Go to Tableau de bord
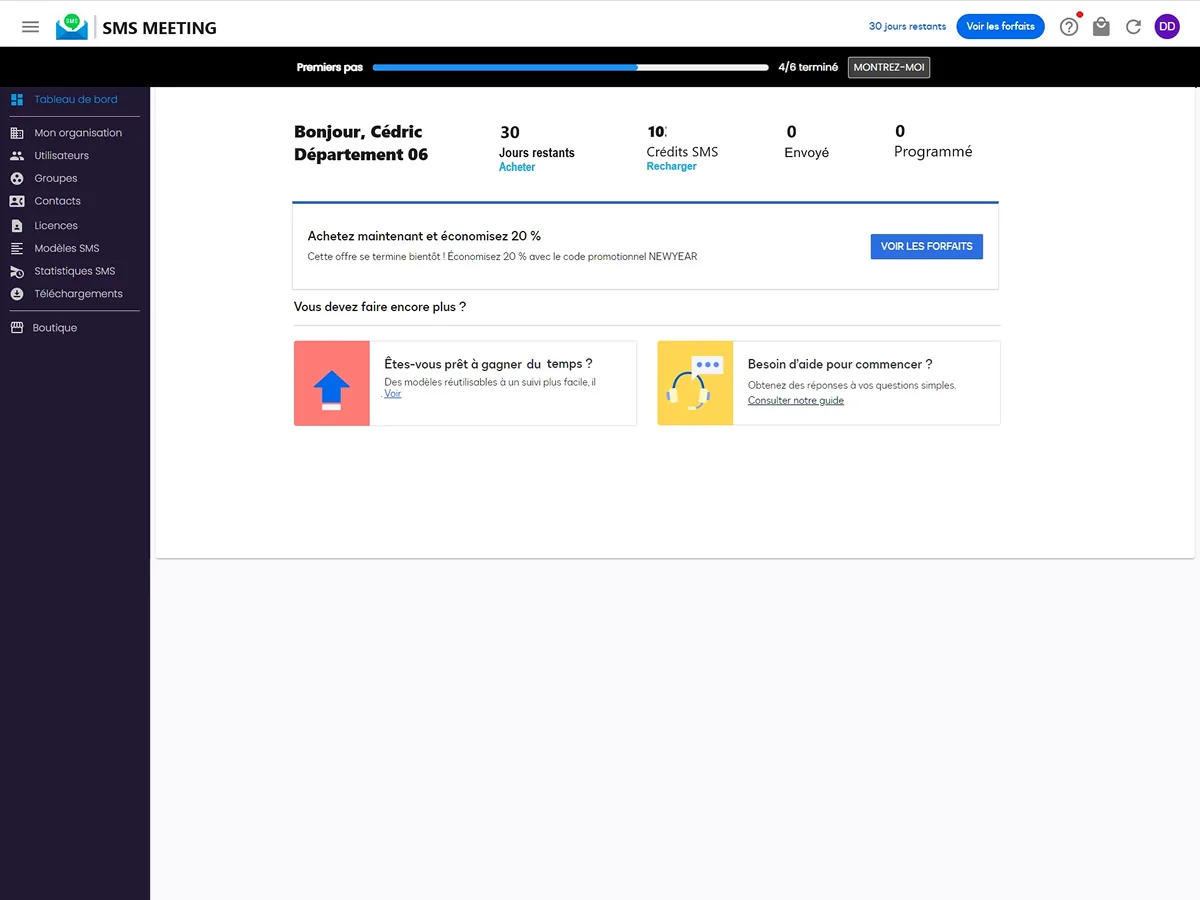Screen dimensions: 1200x900 (76, 100)
